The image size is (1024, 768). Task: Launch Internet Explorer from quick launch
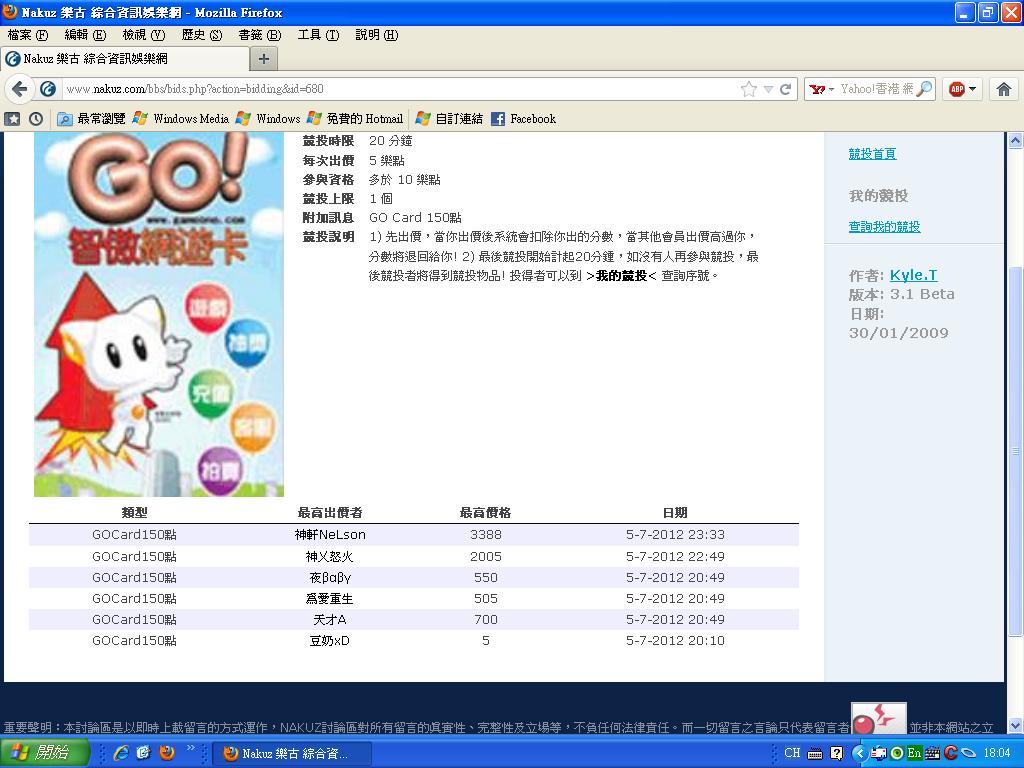121,753
